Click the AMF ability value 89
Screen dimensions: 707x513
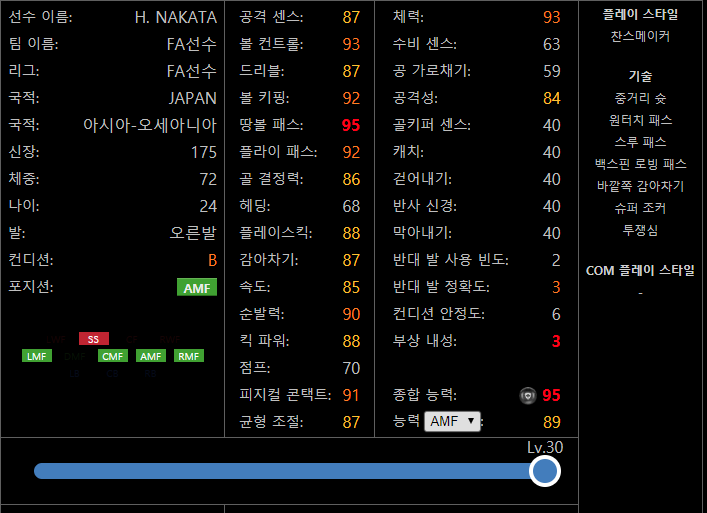pos(551,422)
